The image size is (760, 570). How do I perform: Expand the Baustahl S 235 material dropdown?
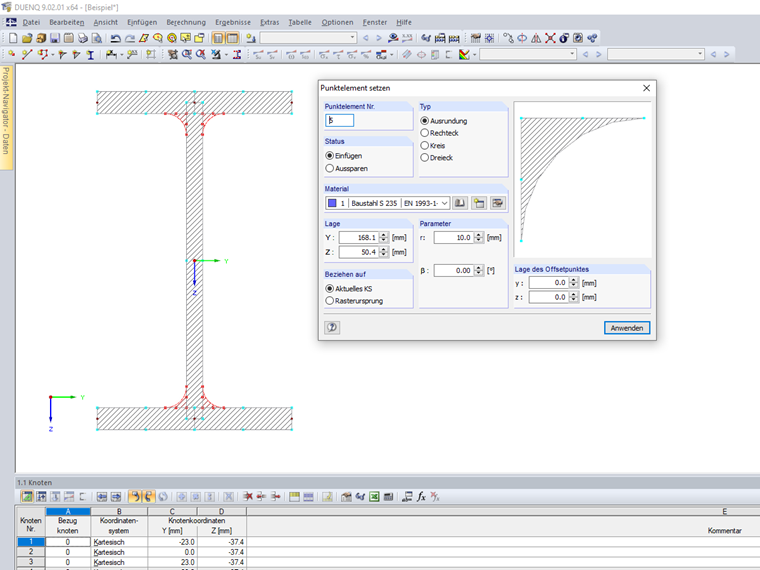pos(445,203)
